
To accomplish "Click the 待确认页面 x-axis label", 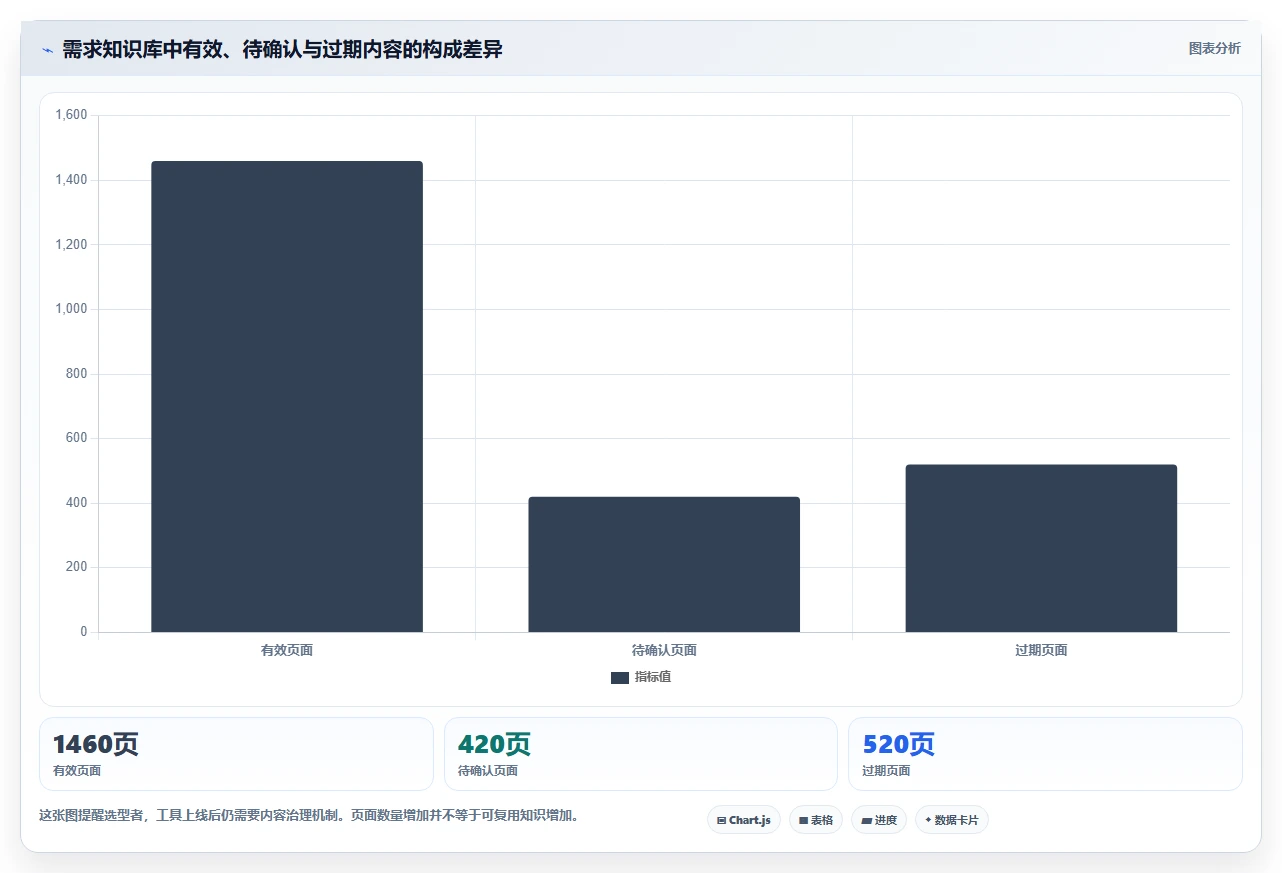I will pos(664,651).
